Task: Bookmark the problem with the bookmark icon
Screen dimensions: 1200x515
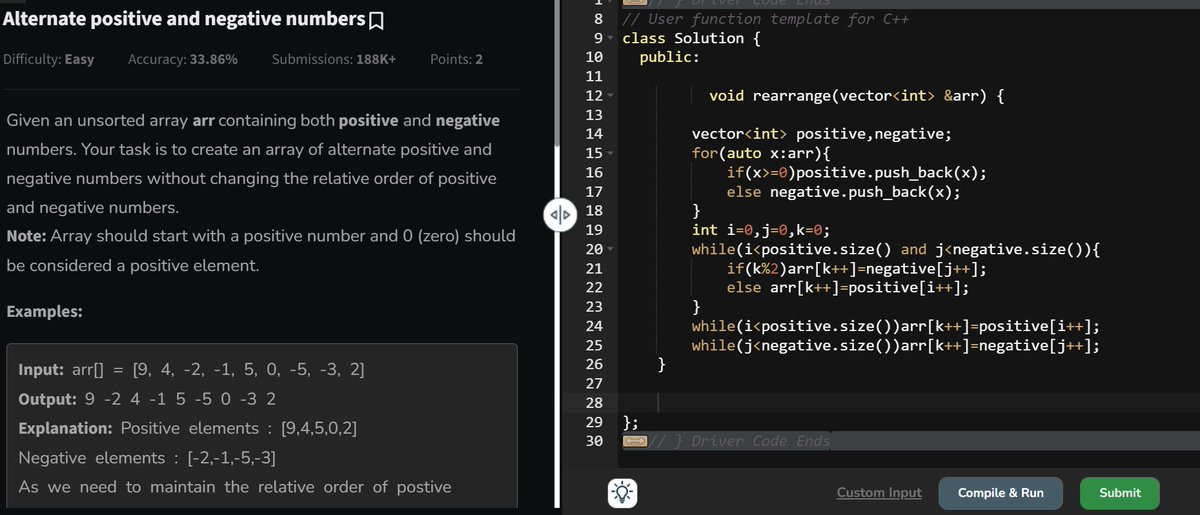Action: [376, 21]
